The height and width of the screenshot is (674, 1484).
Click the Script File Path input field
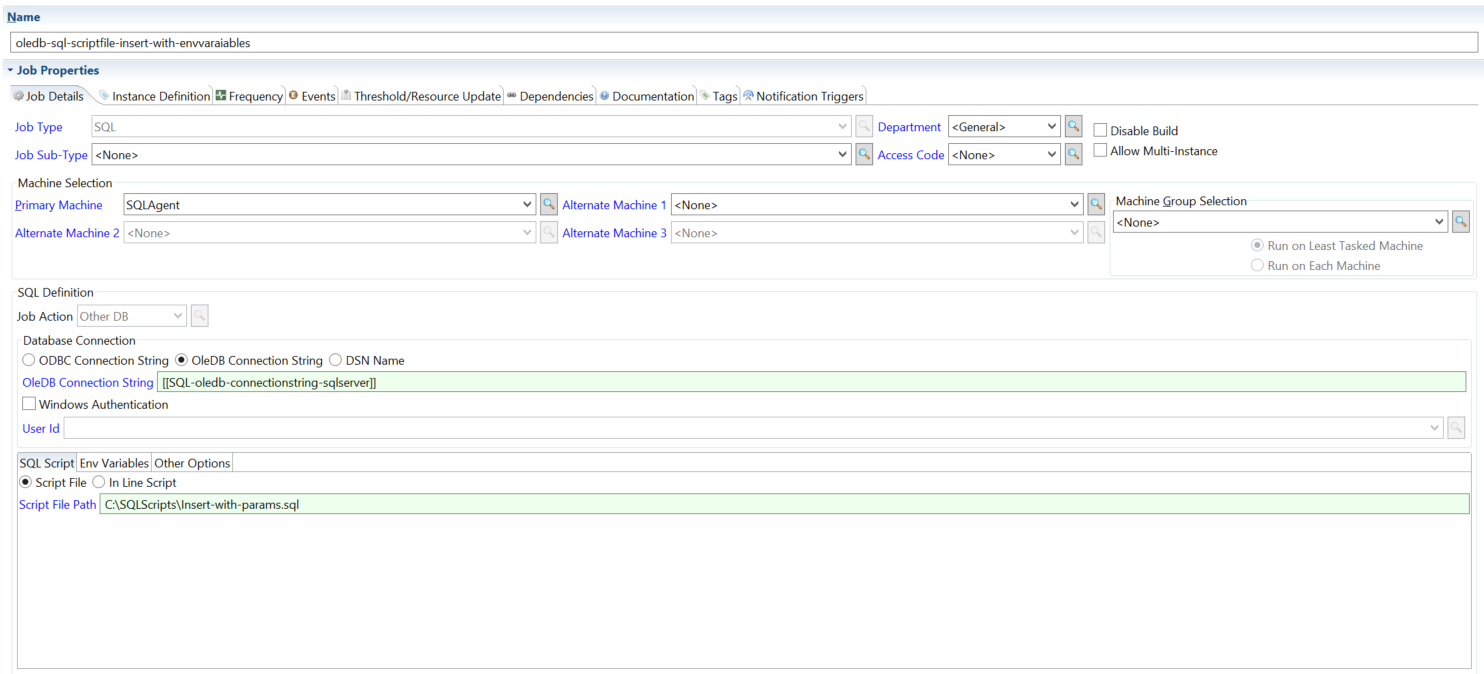[x=785, y=504]
